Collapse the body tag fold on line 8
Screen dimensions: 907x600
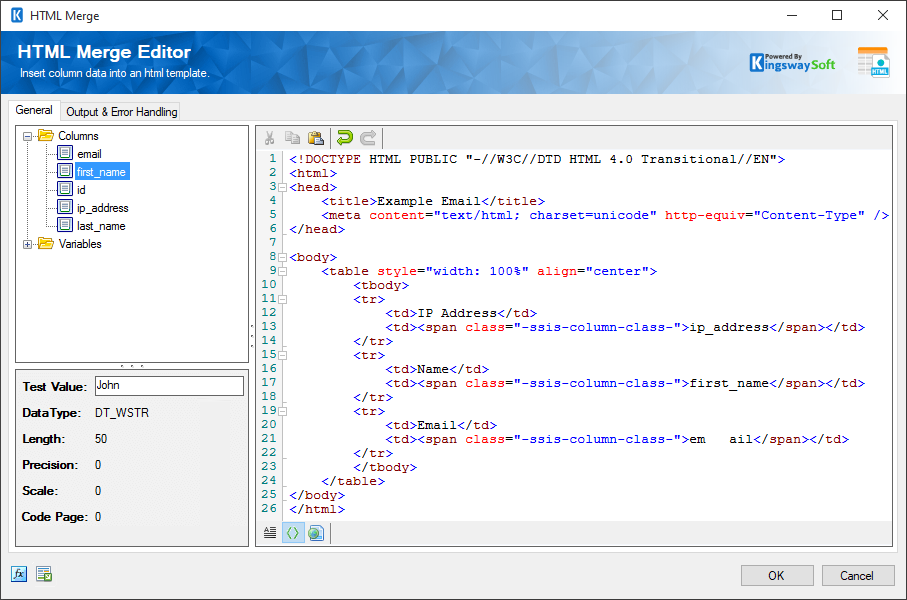coord(283,257)
